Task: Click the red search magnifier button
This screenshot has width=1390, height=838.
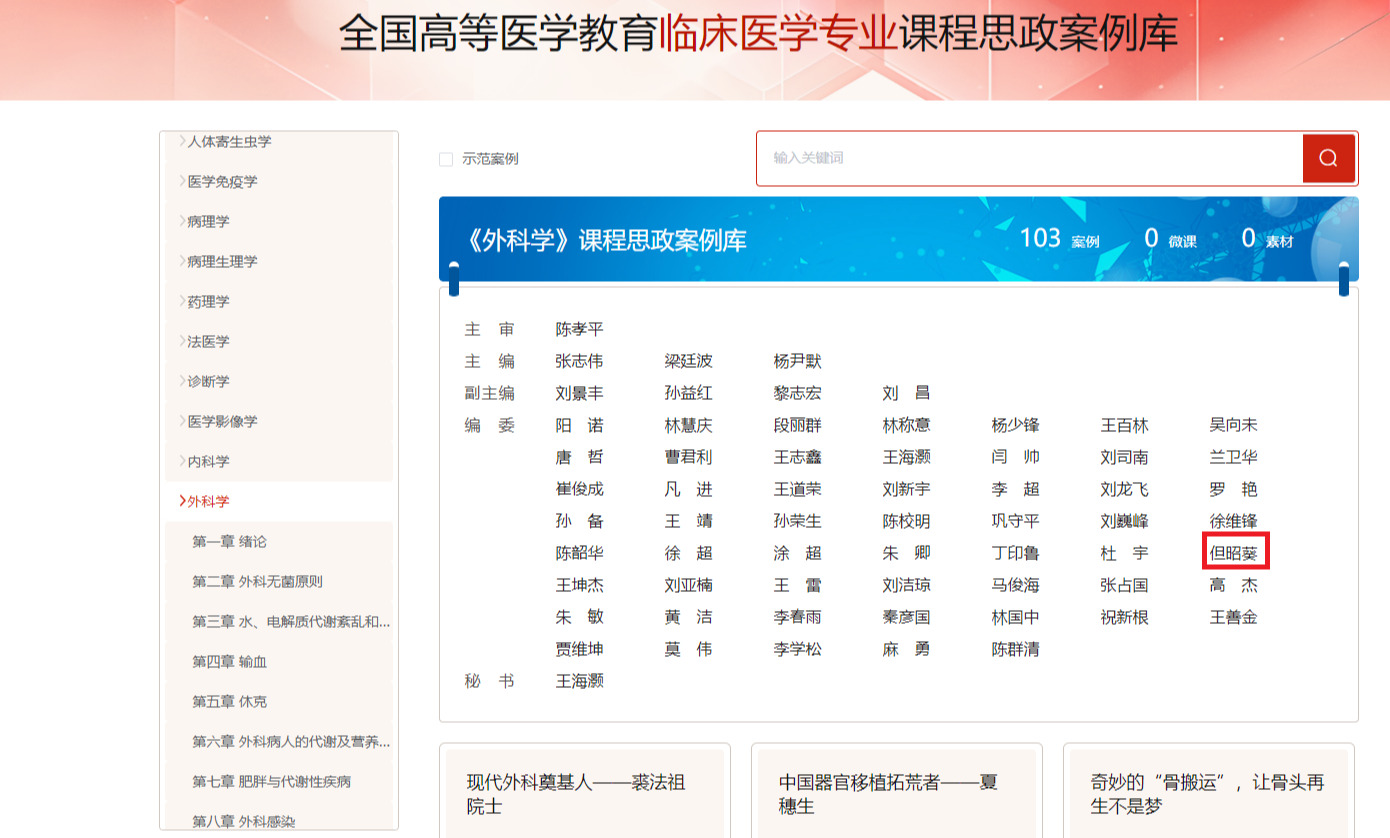Action: pyautogui.click(x=1328, y=158)
